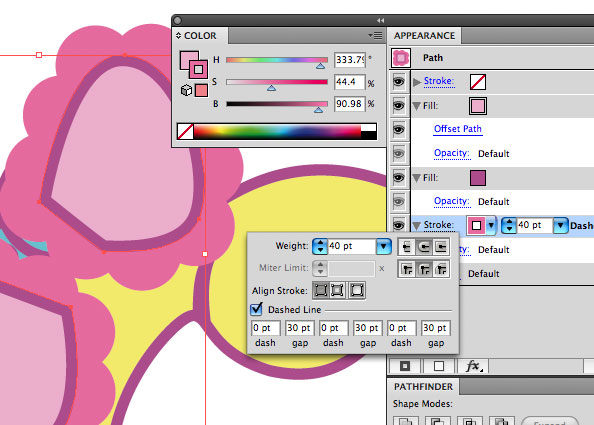The height and width of the screenshot is (425, 594).
Task: Select the butt cap icon
Action: point(406,247)
